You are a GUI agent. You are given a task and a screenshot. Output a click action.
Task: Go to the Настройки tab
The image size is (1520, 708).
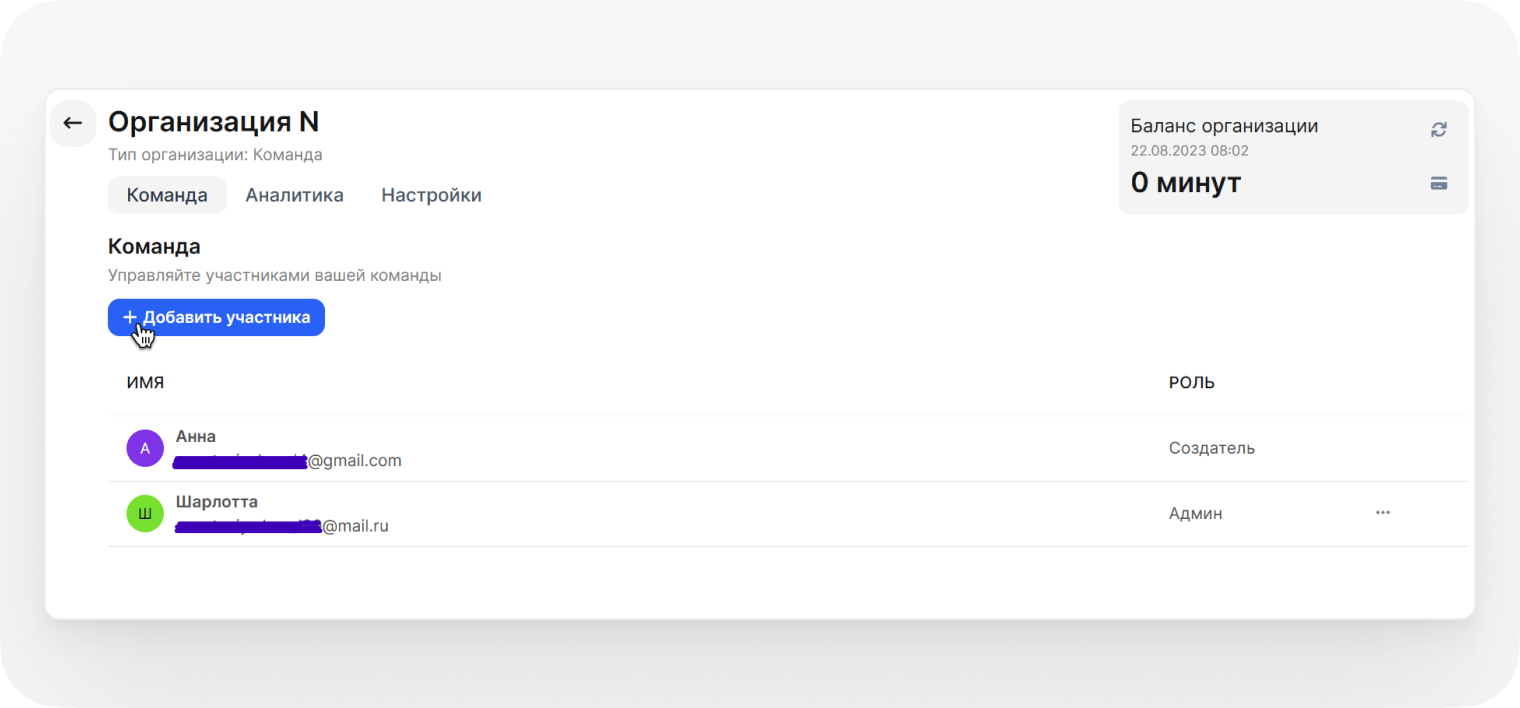pos(431,195)
